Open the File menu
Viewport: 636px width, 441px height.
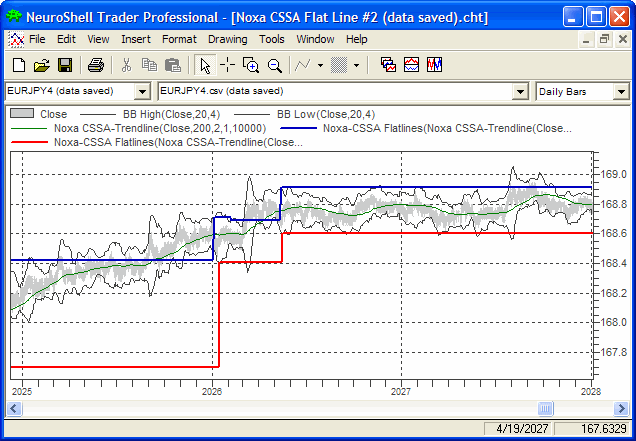tap(37, 39)
